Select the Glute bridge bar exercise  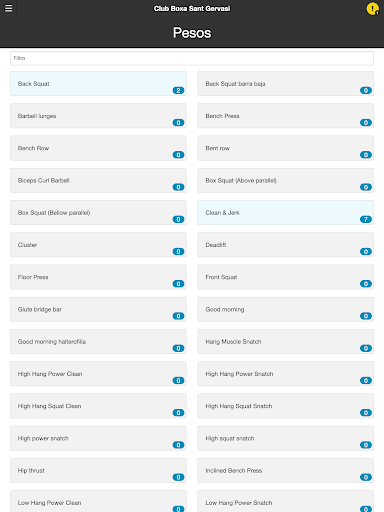point(98,309)
